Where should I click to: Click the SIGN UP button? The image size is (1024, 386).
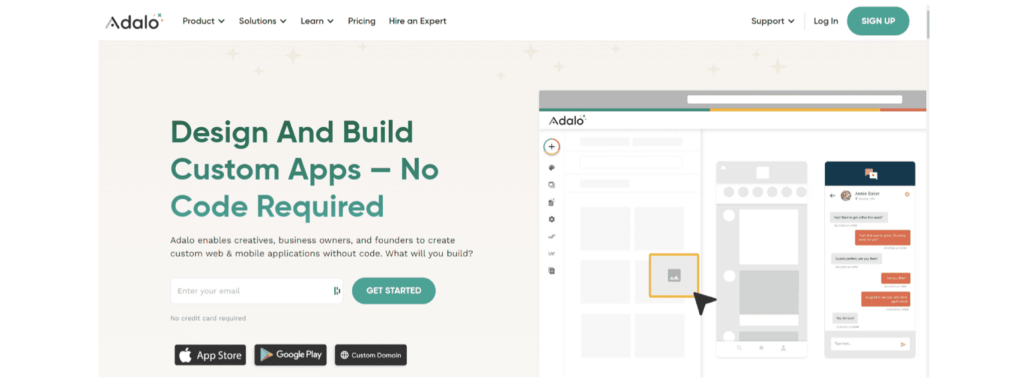click(878, 21)
